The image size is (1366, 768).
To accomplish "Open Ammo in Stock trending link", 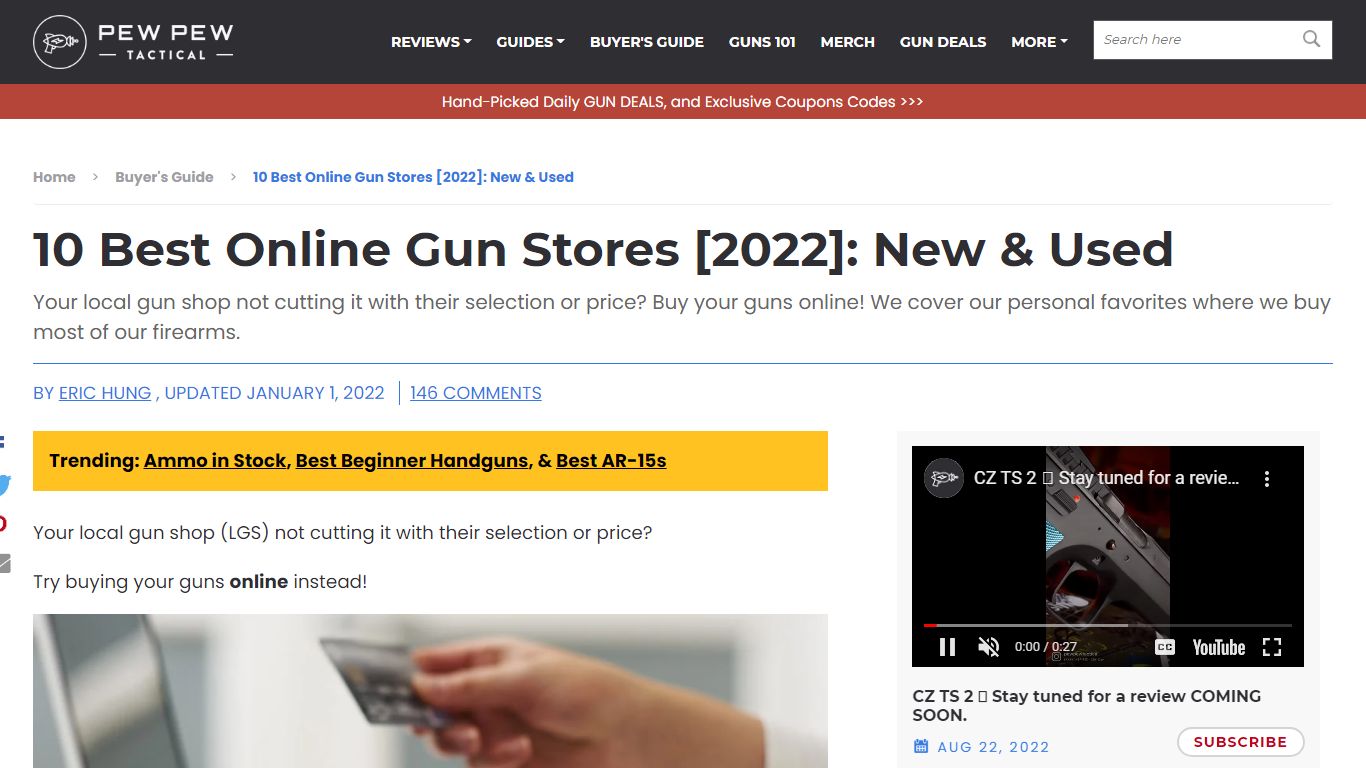I will (215, 461).
